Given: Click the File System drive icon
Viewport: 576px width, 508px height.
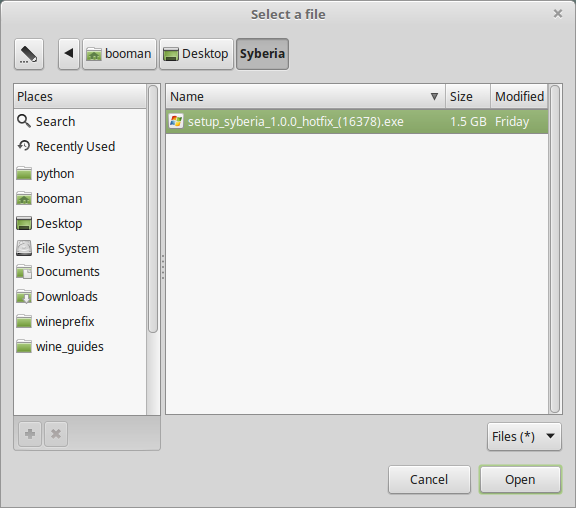Looking at the screenshot, I should (x=24, y=248).
